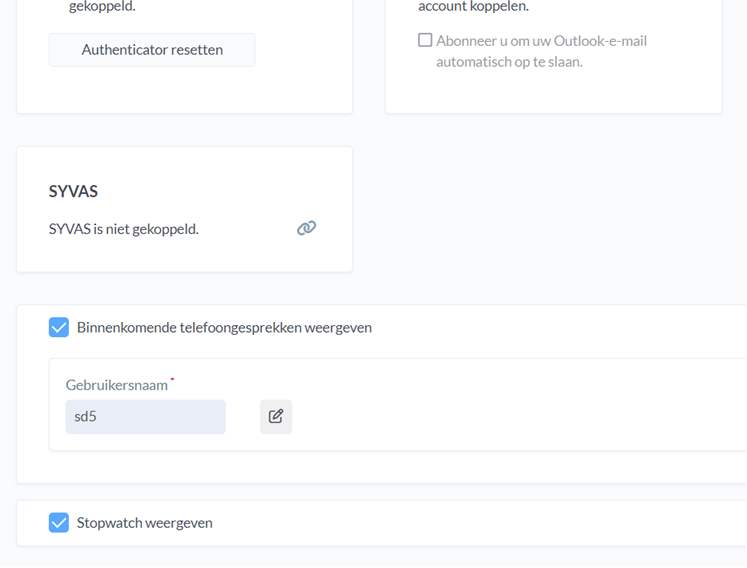The image size is (747, 568).
Task: Click the 'automatisch op te slaan.' text line
Action: click(x=509, y=62)
